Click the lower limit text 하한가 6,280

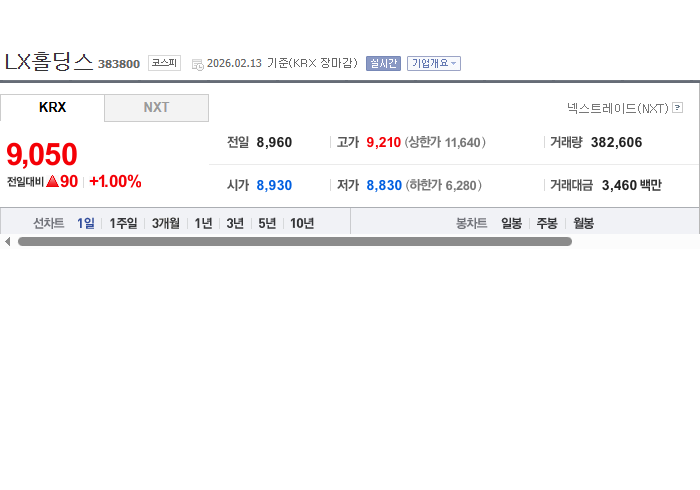(443, 185)
